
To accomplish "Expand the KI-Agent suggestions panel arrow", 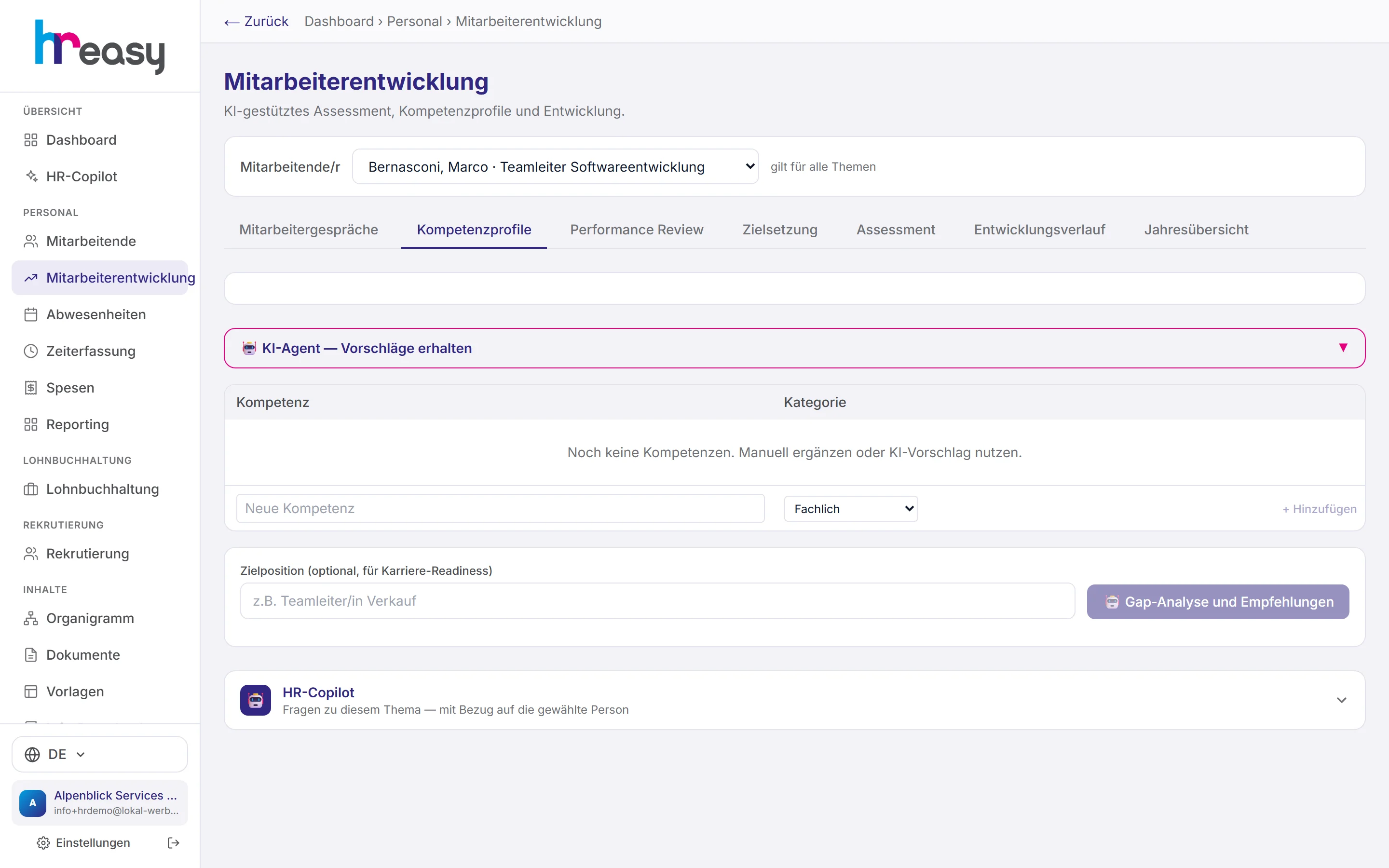I will [1343, 348].
